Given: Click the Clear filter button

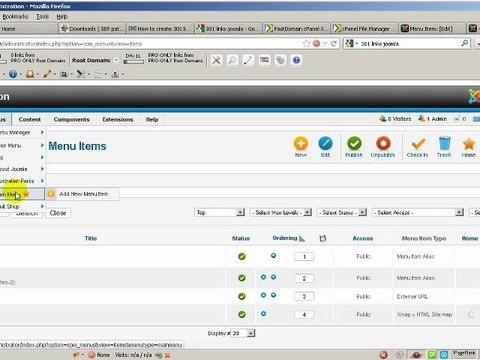Looking at the screenshot, I should [x=58, y=213].
